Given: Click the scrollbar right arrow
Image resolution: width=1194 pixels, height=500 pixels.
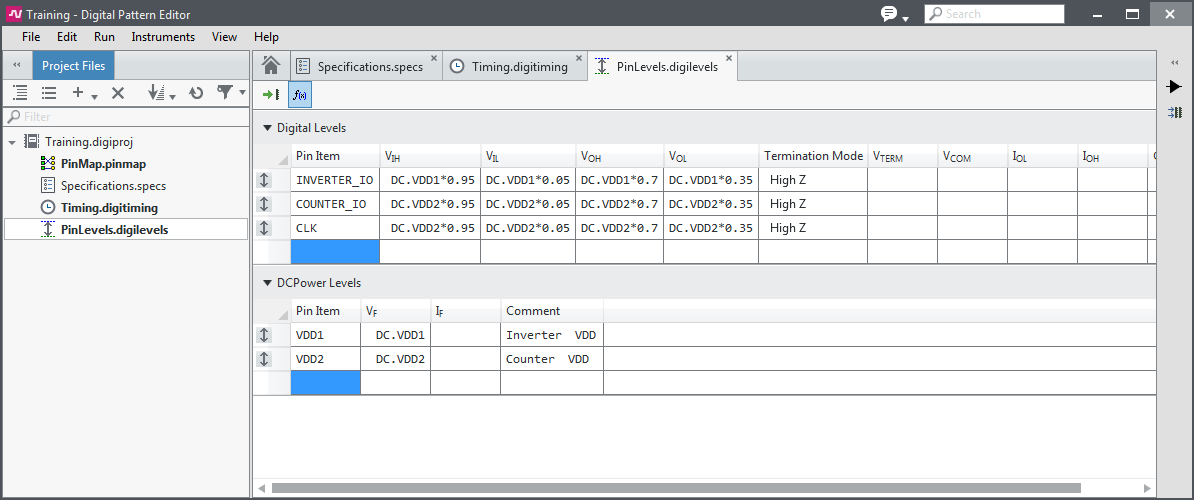Looking at the screenshot, I should pyautogui.click(x=1148, y=488).
